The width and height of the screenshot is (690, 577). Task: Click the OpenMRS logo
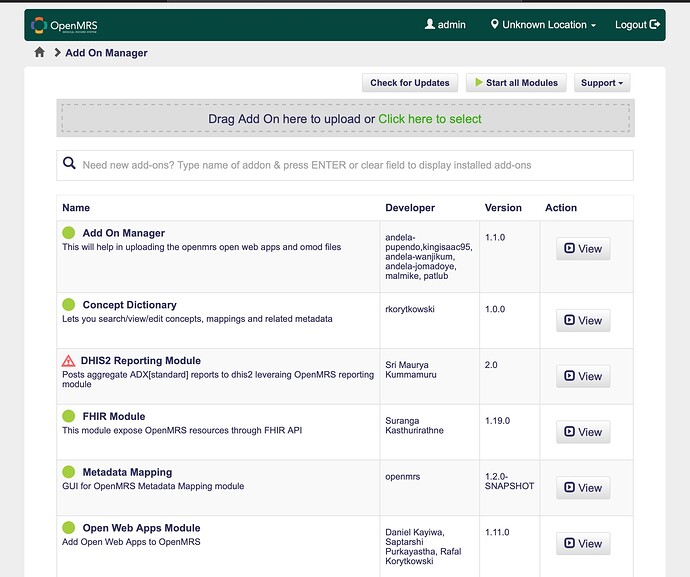(x=64, y=25)
